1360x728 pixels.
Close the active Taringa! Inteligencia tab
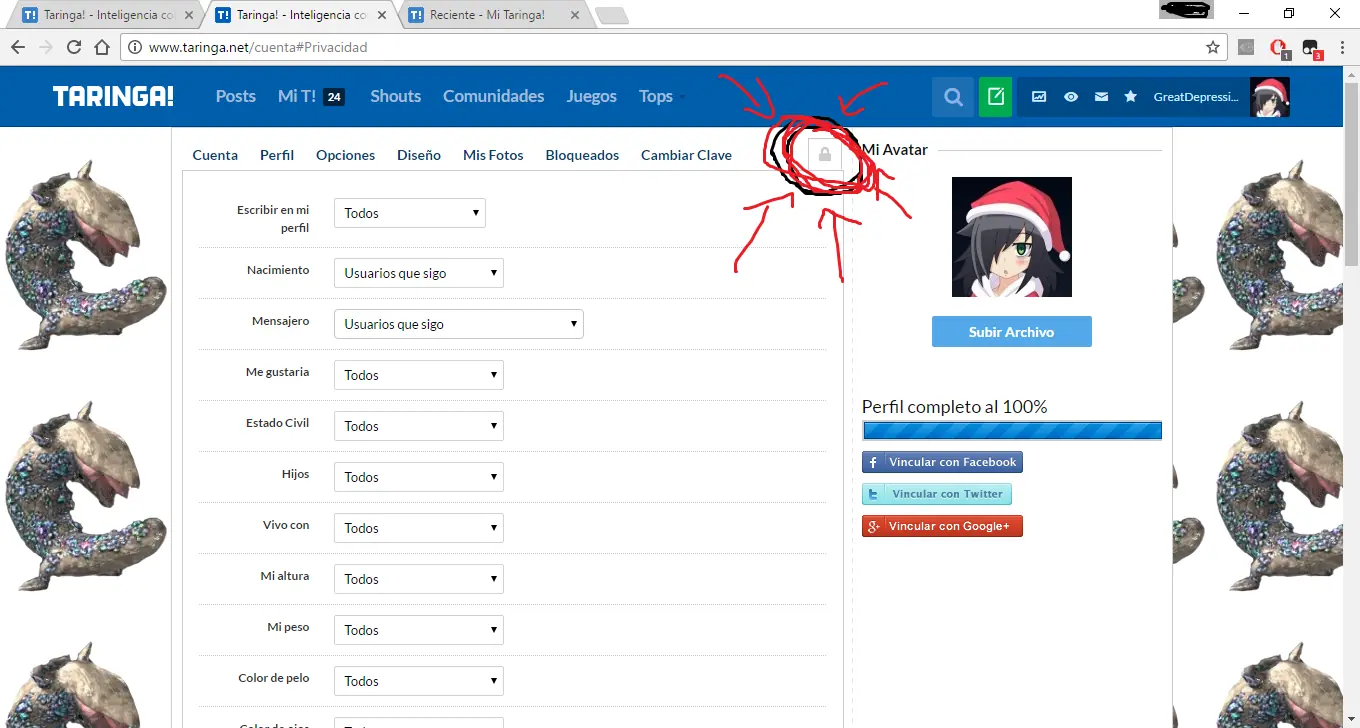[x=382, y=15]
